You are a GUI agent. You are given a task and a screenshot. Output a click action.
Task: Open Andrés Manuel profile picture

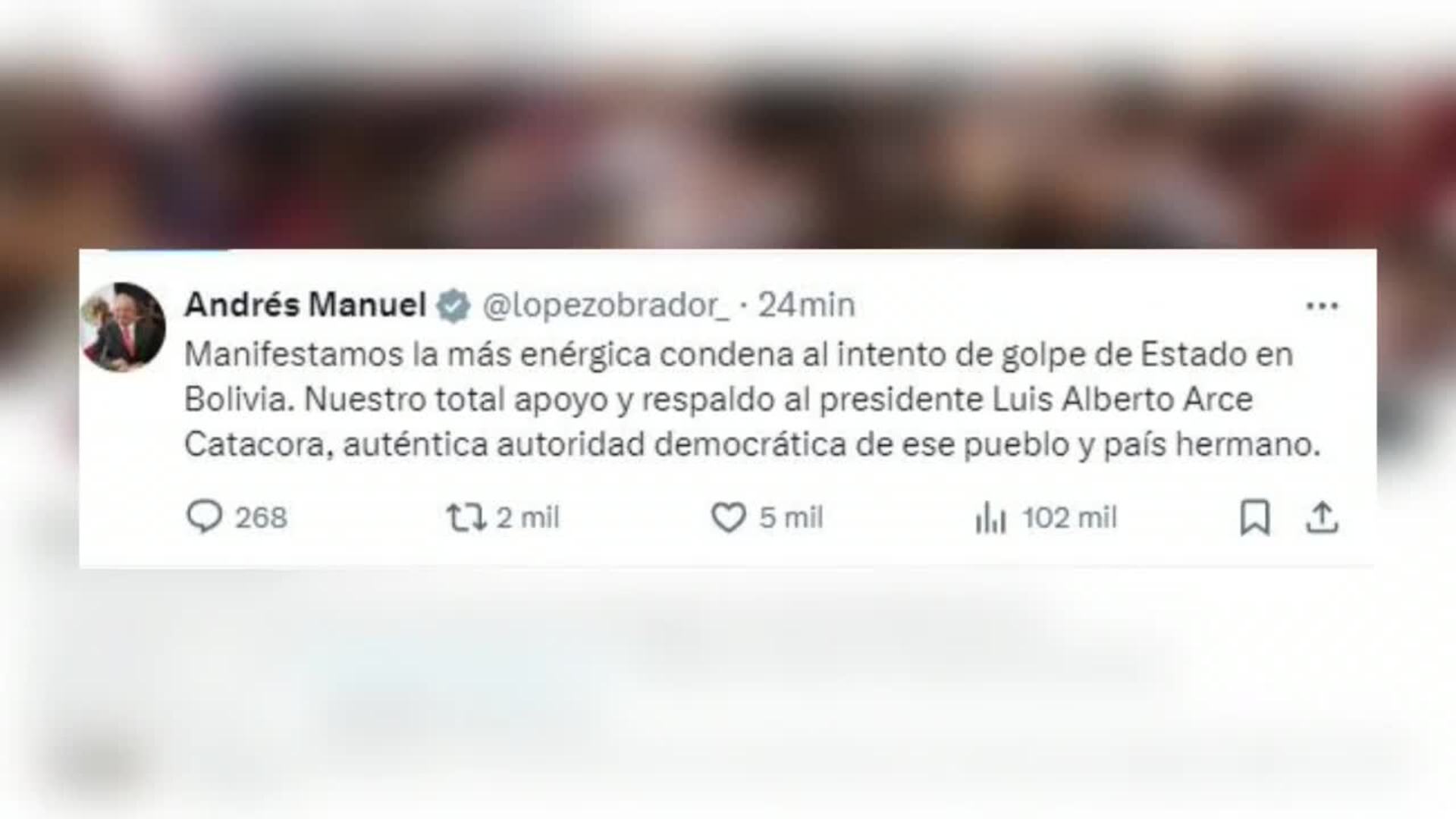[x=123, y=327]
